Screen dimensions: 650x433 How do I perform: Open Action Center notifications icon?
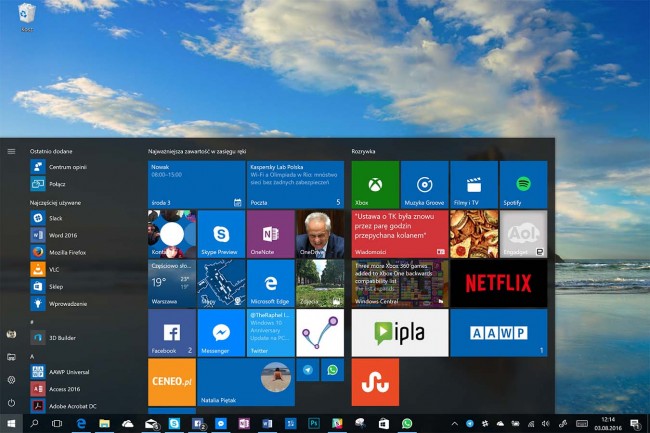[x=635, y=423]
